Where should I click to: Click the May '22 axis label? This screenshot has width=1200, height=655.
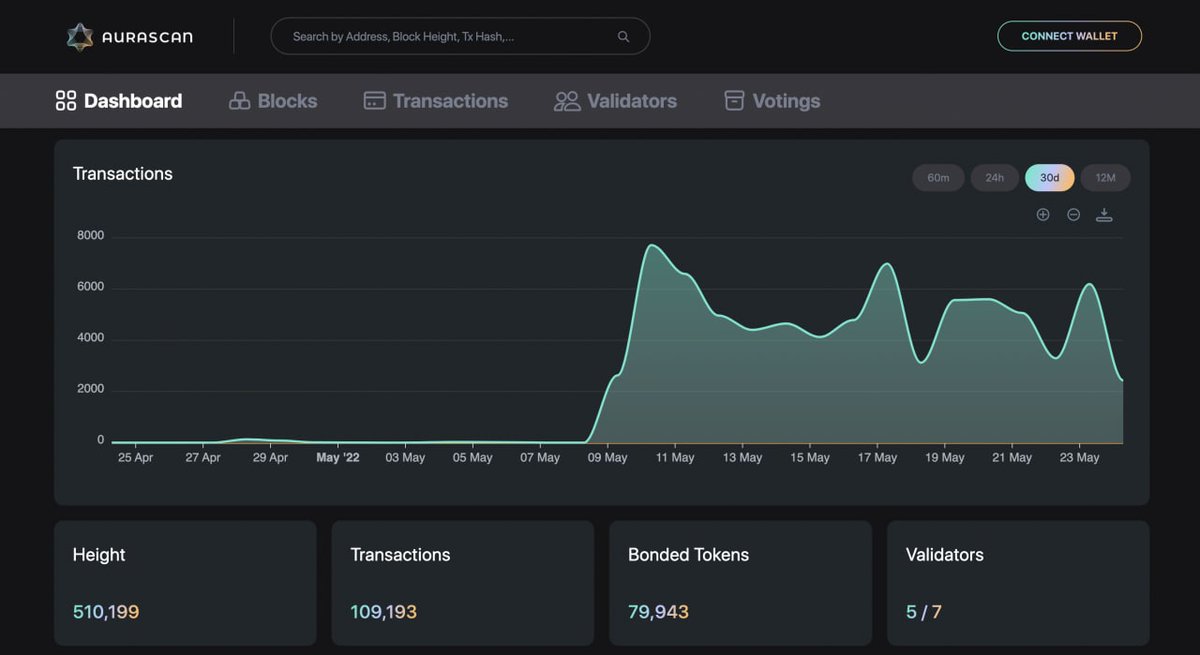click(x=338, y=458)
